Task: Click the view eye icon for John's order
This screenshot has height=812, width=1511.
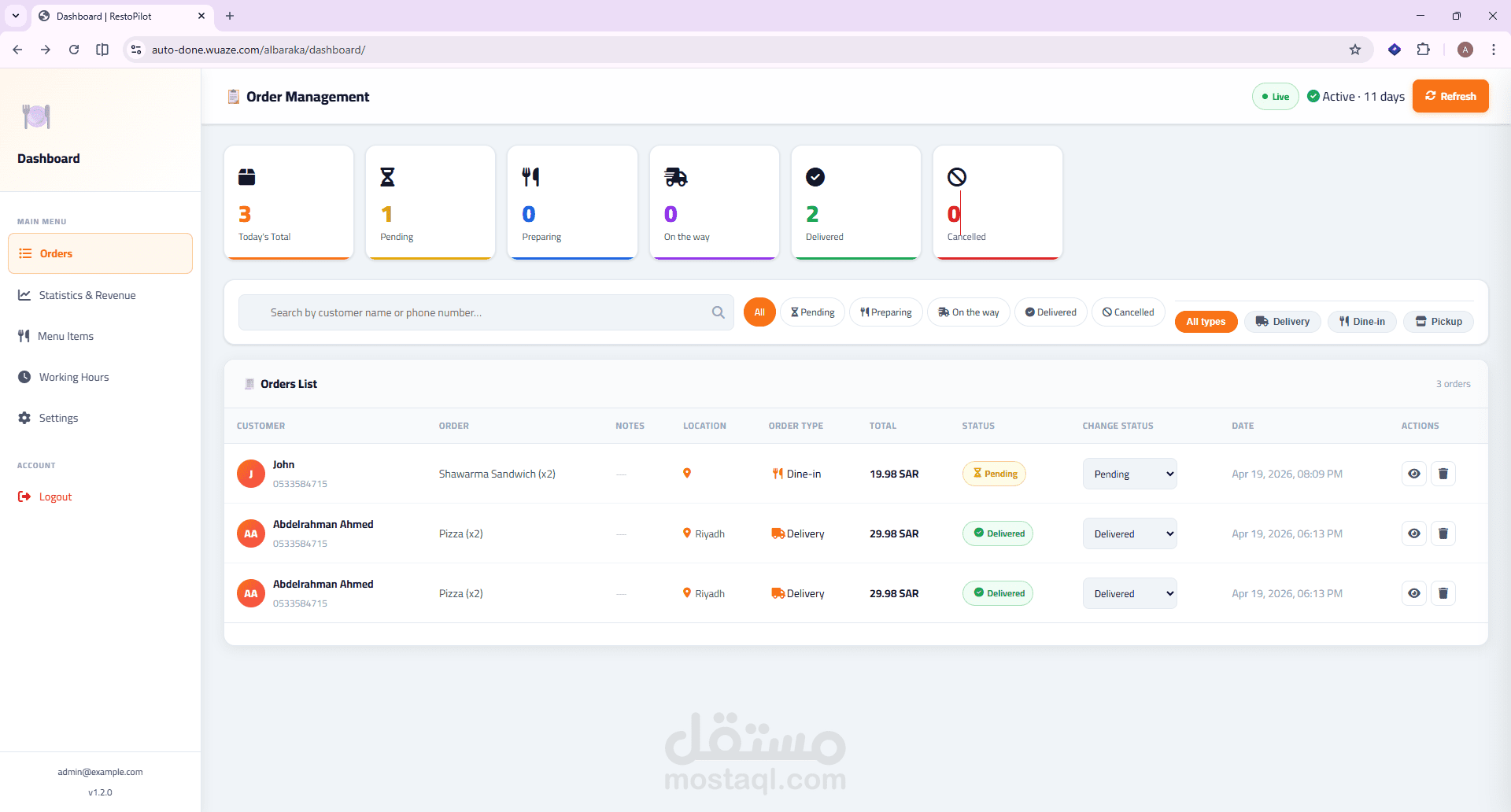Action: click(x=1414, y=474)
